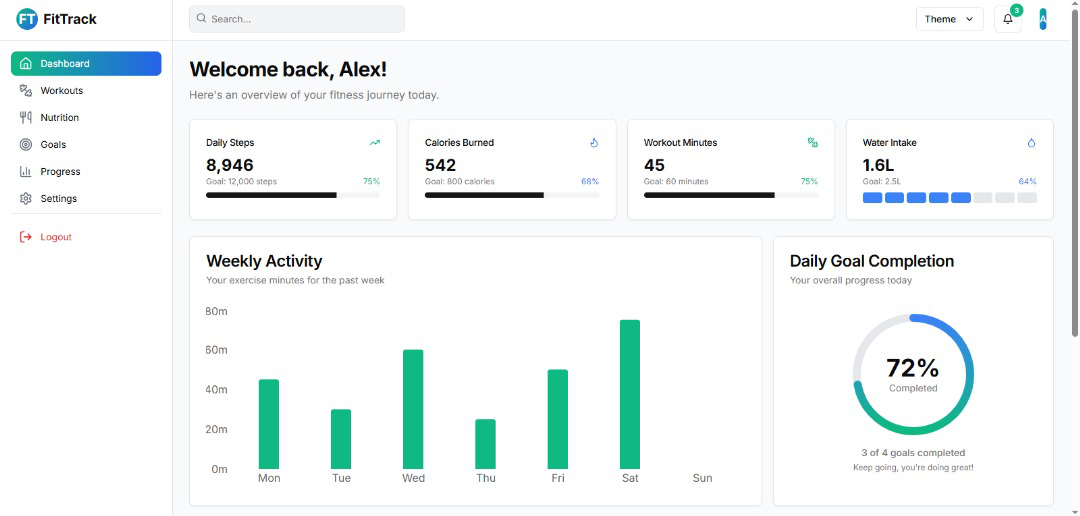Click the Saturday bar in Weekly Activity
This screenshot has height=516, width=1080.
click(630, 394)
